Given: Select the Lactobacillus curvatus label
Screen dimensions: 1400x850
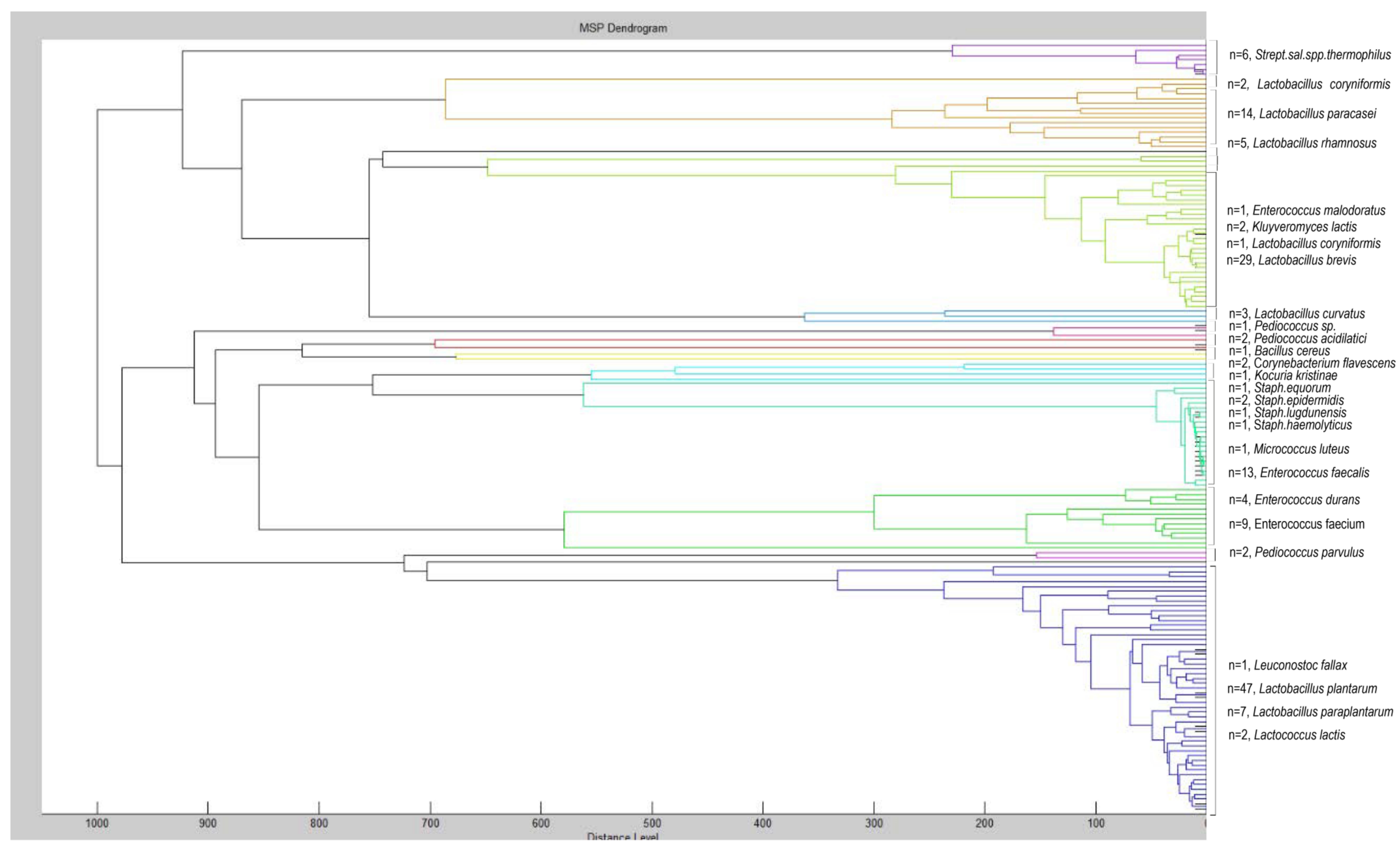Looking at the screenshot, I should coord(1297,314).
